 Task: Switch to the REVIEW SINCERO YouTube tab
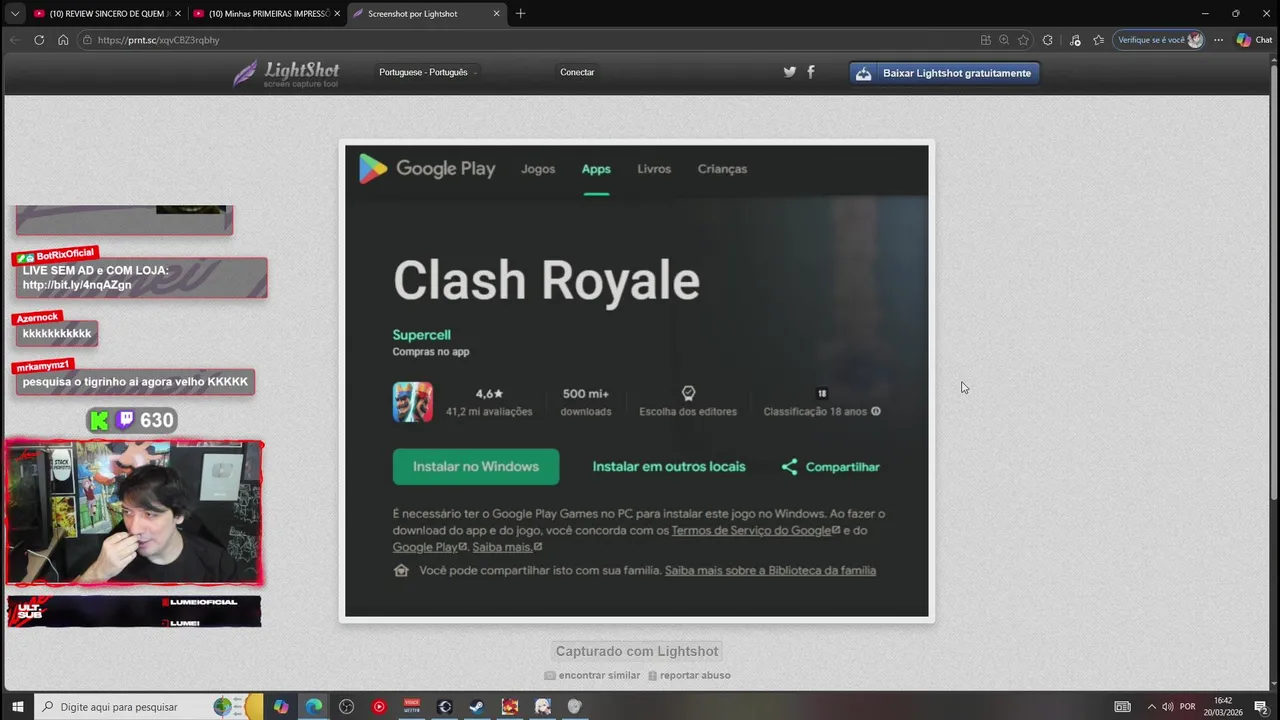pos(106,14)
